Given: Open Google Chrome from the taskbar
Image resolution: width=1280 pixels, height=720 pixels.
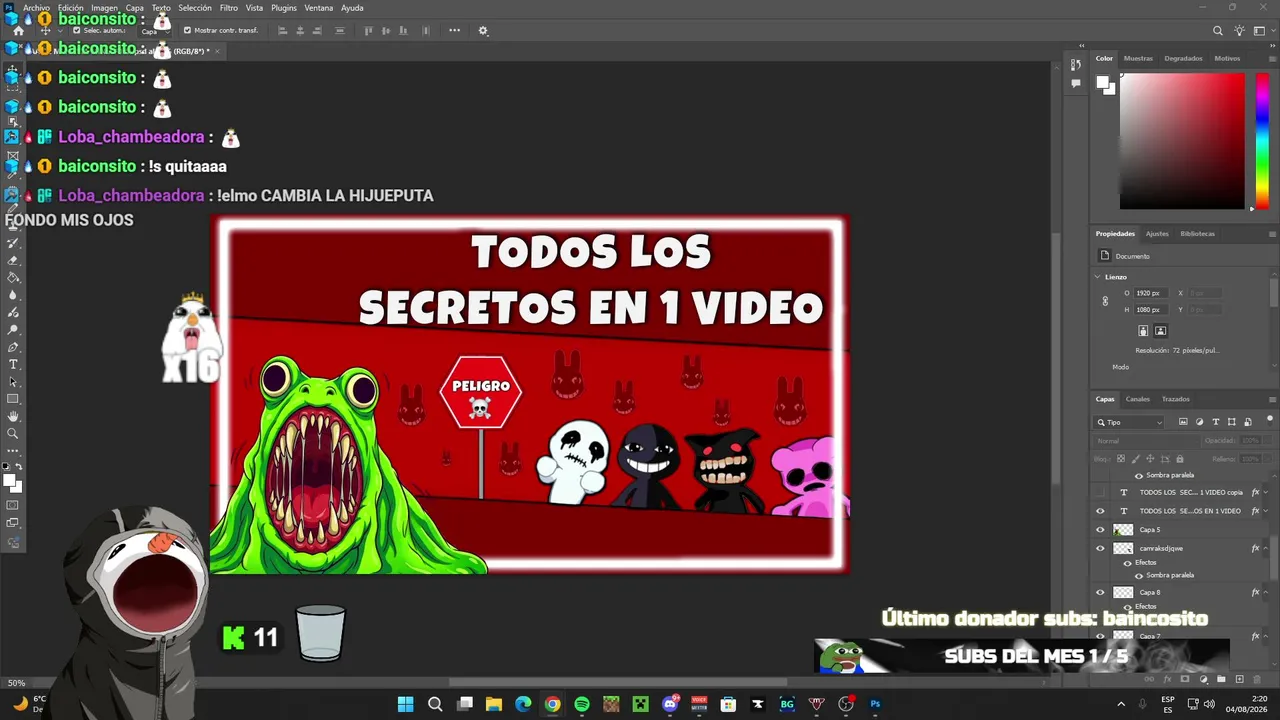Looking at the screenshot, I should click(552, 704).
